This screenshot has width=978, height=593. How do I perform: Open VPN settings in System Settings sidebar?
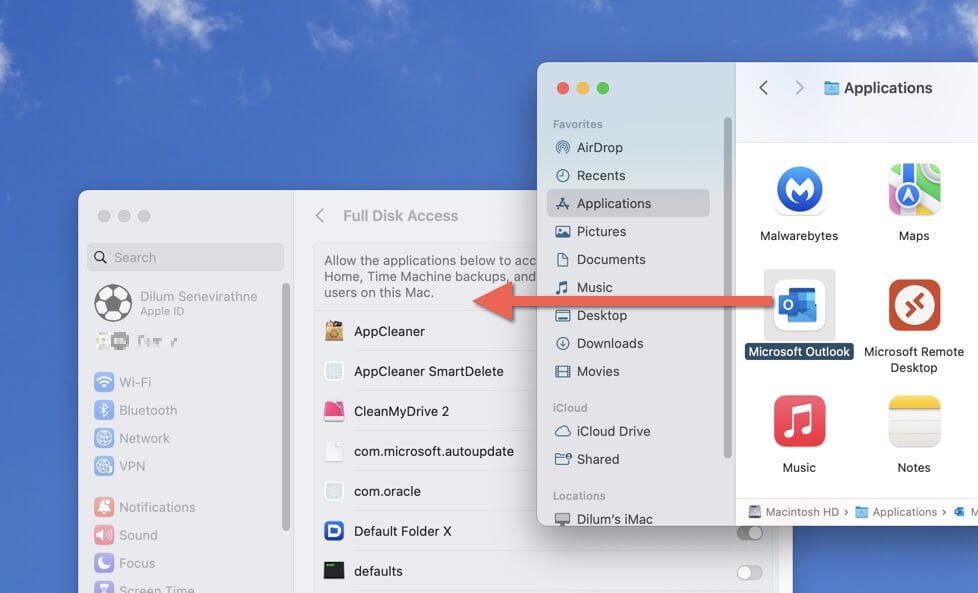[x=120, y=466]
